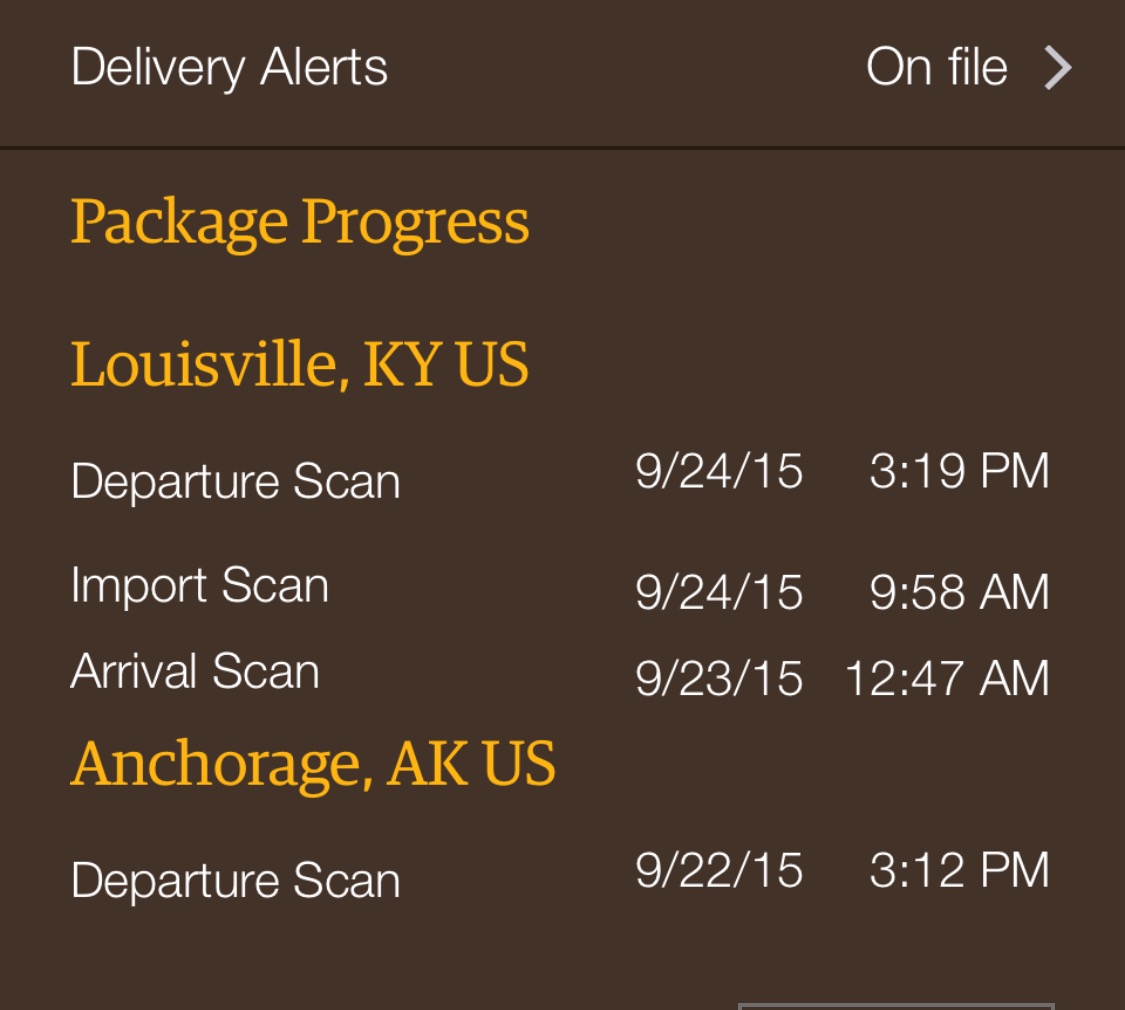
Task: Tap the 9/24/15 departure scan date
Action: (718, 471)
